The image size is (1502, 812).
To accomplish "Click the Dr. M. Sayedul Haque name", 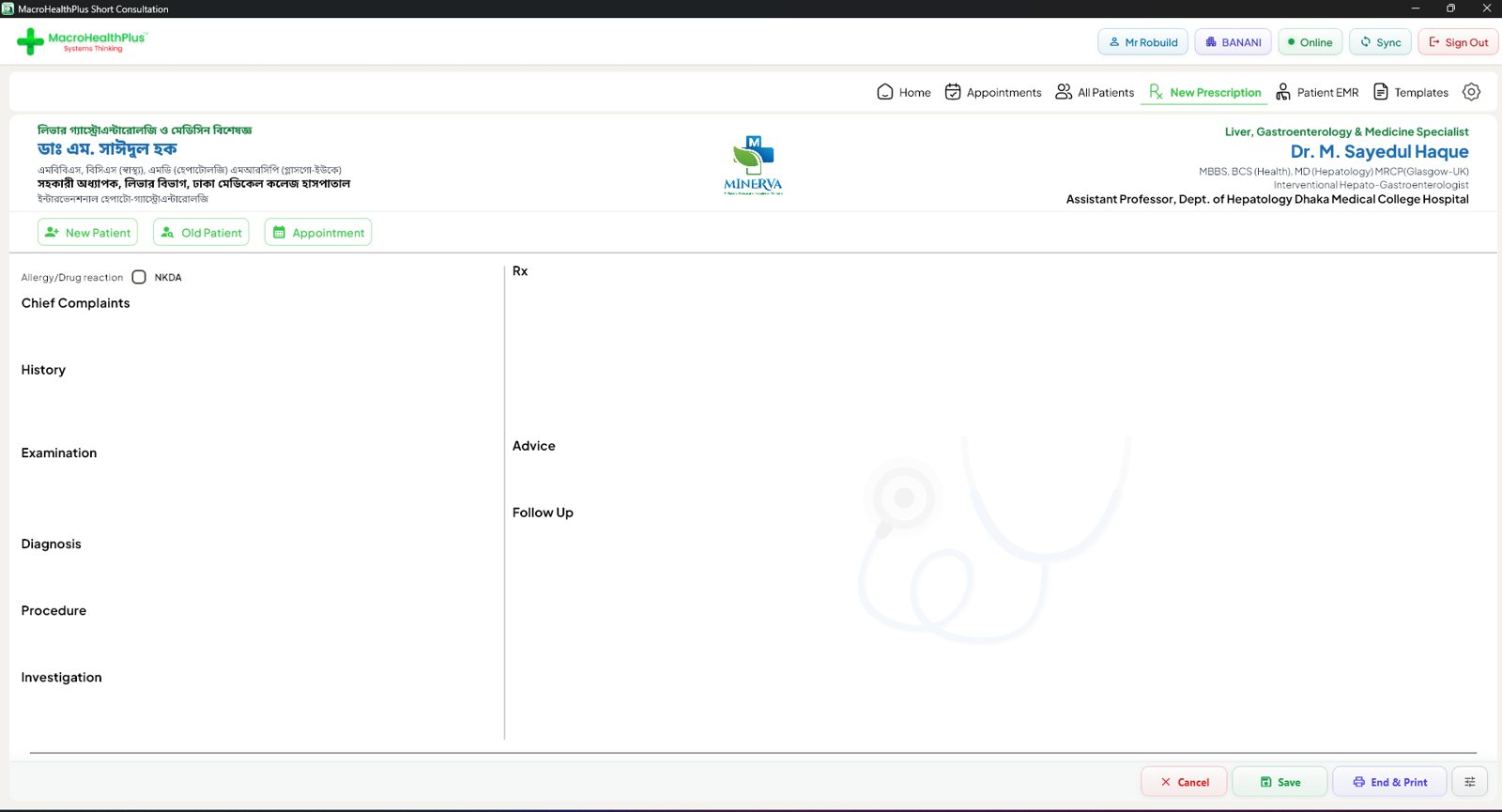I will click(x=1379, y=152).
